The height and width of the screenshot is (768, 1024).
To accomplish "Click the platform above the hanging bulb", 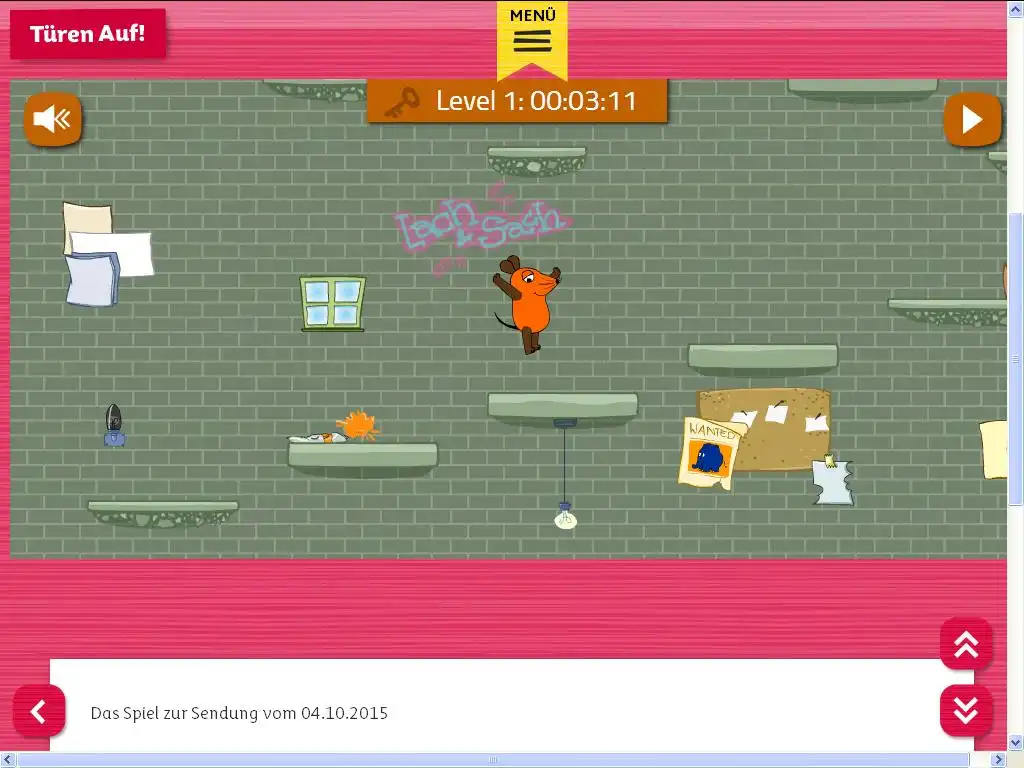I will coord(562,409).
